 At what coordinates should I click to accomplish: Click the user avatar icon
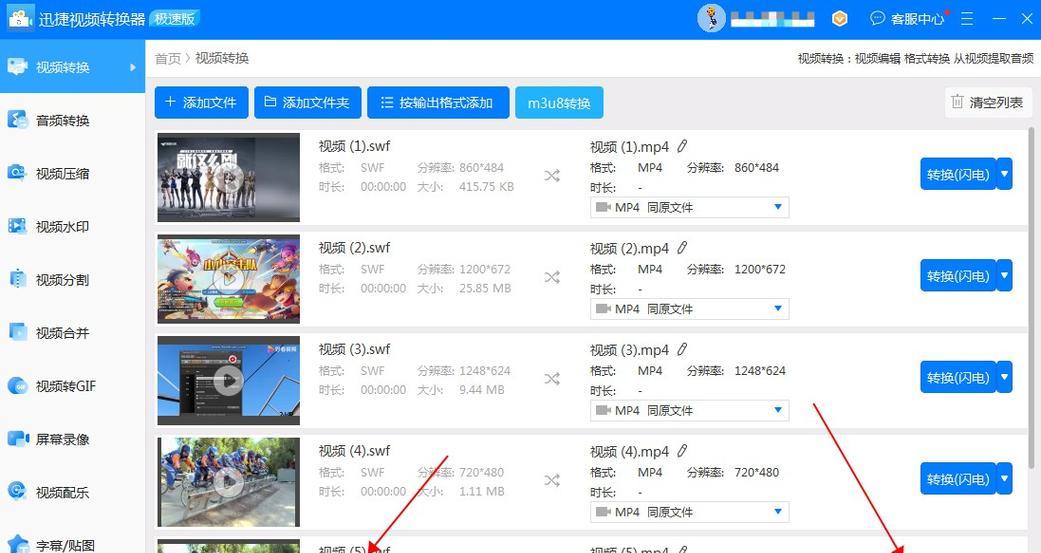711,19
